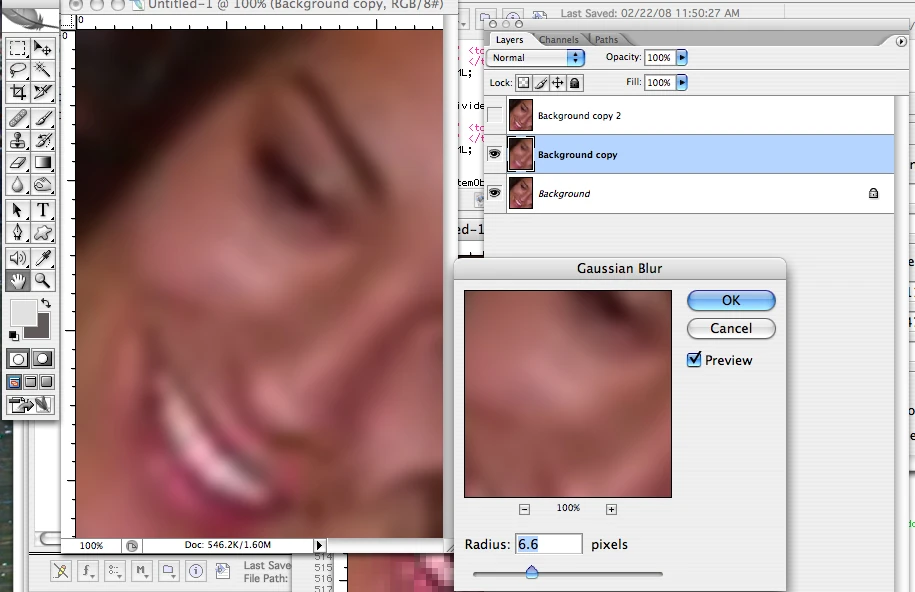Open the folder popup in BBEdit toolbar

tap(168, 570)
